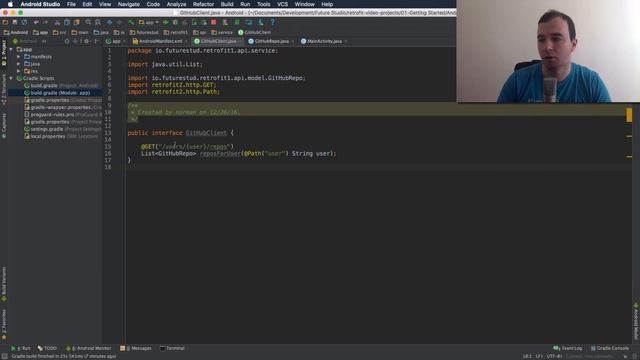Screen dimensions: 640x360
Task: Open the Terminal tool window
Action: coord(172,348)
